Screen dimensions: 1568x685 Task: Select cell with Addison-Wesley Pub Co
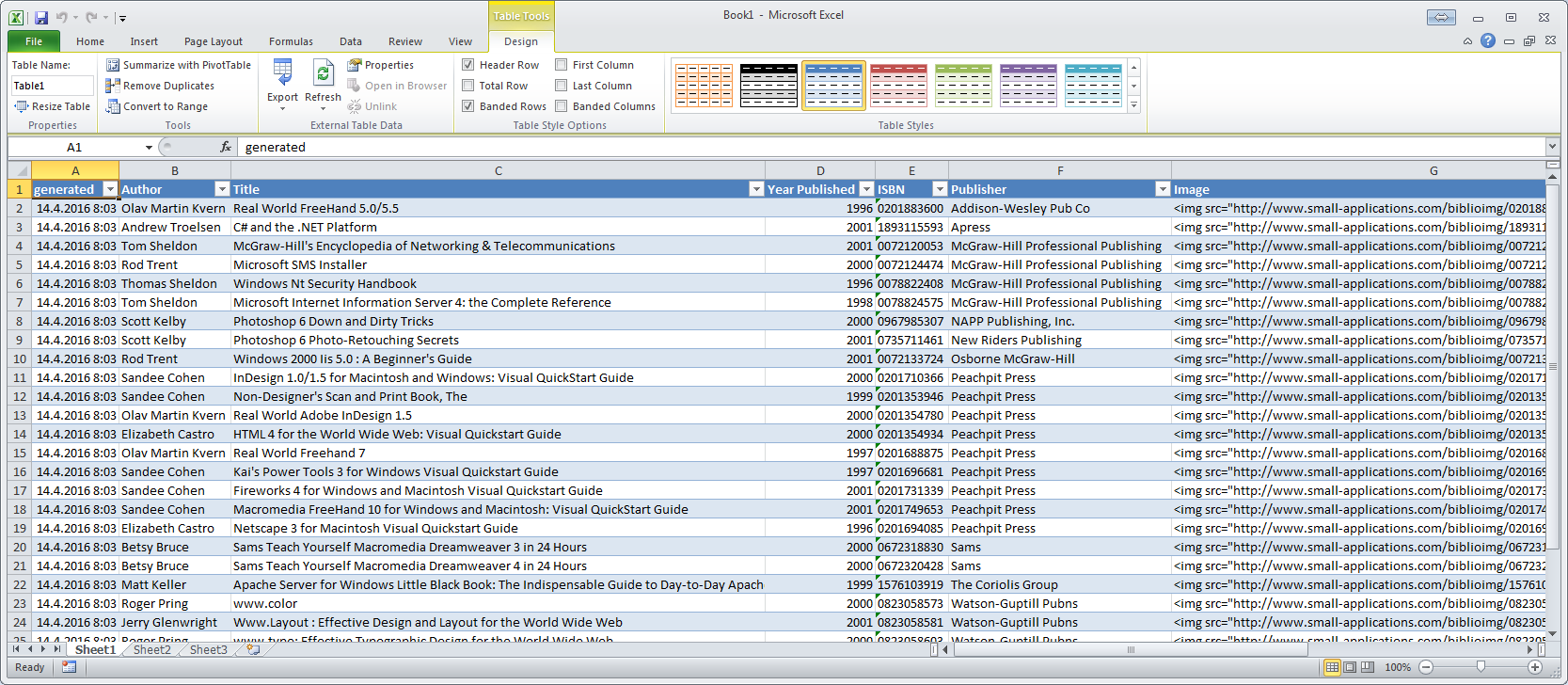pos(1059,208)
